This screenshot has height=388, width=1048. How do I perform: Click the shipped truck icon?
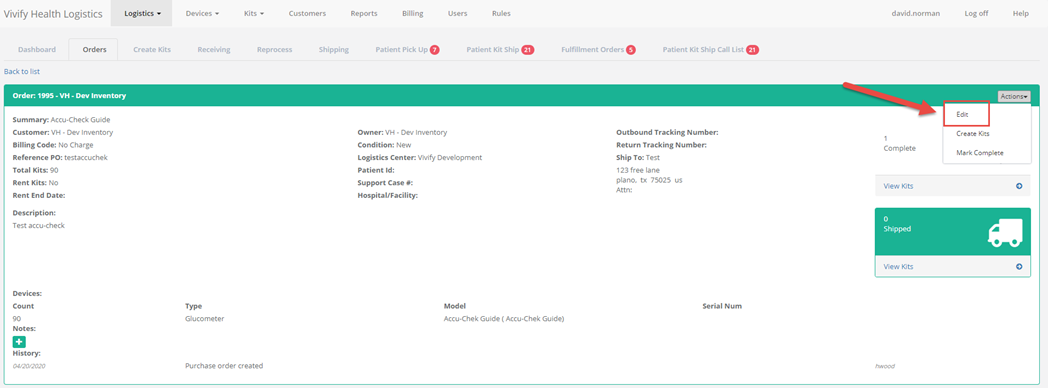coord(1005,233)
